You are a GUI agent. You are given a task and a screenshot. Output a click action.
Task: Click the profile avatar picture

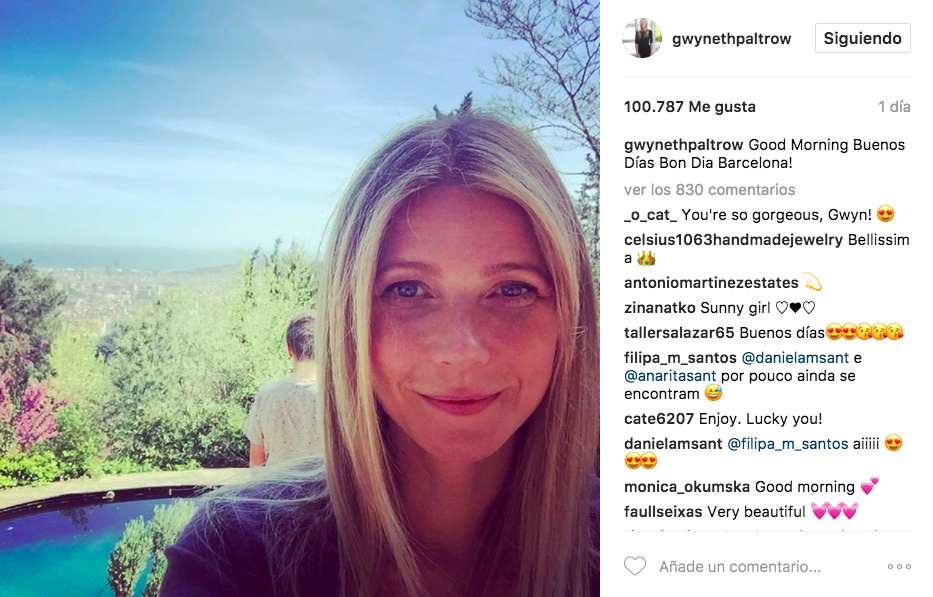click(642, 38)
